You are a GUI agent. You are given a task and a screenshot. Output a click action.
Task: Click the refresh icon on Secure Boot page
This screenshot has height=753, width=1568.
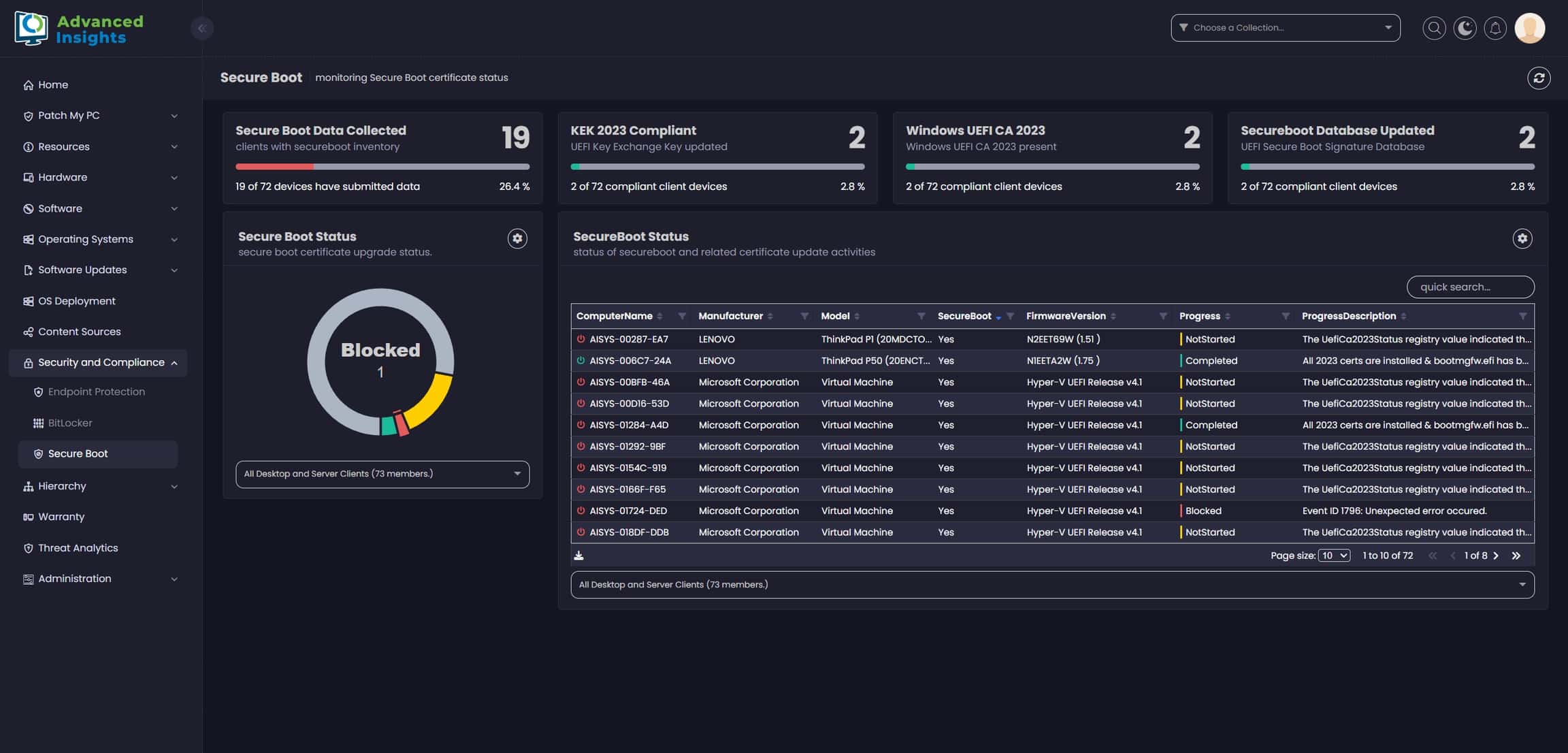pos(1538,78)
